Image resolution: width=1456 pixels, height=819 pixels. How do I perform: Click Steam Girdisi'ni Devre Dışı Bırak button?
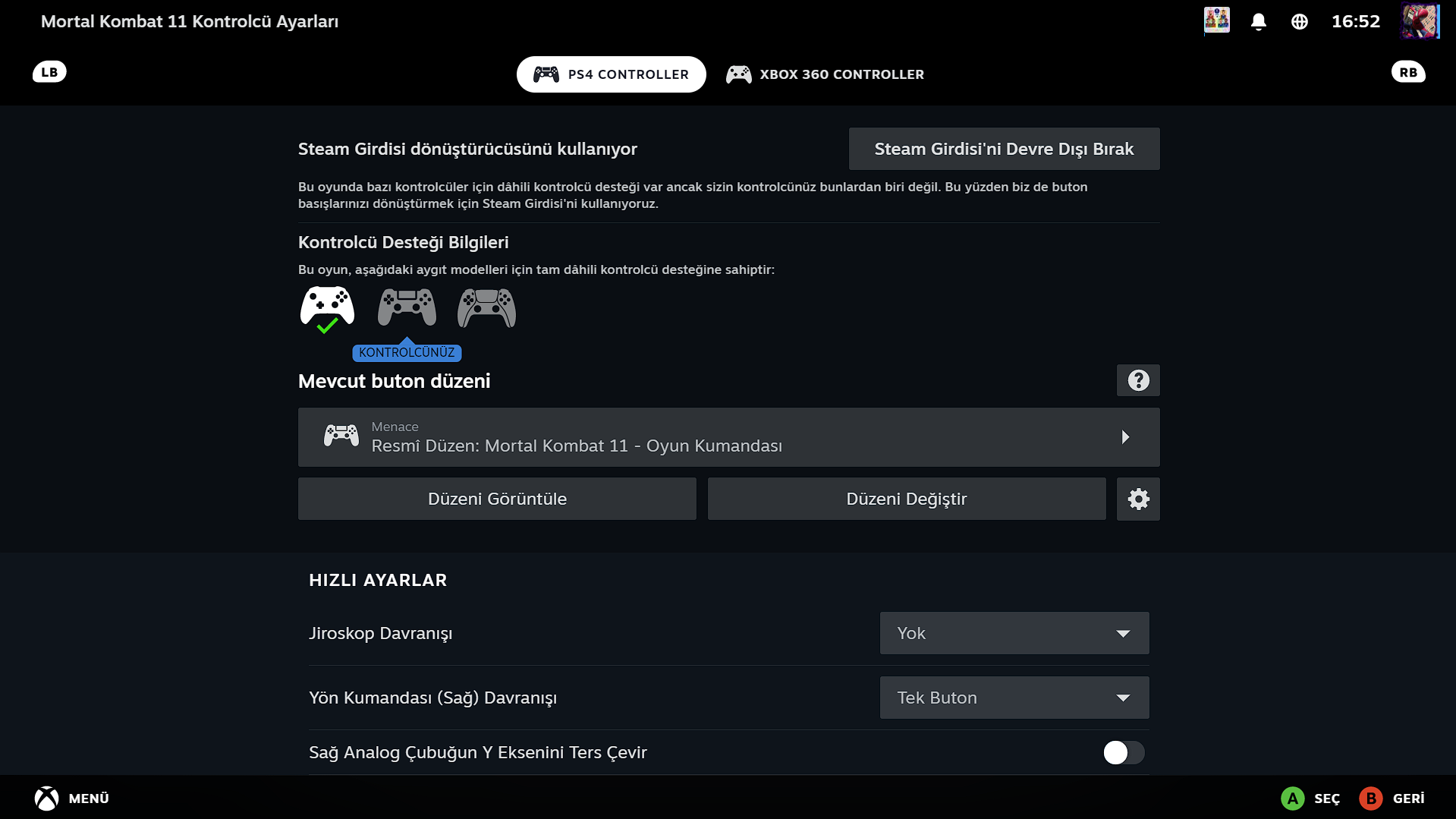[x=1004, y=149]
